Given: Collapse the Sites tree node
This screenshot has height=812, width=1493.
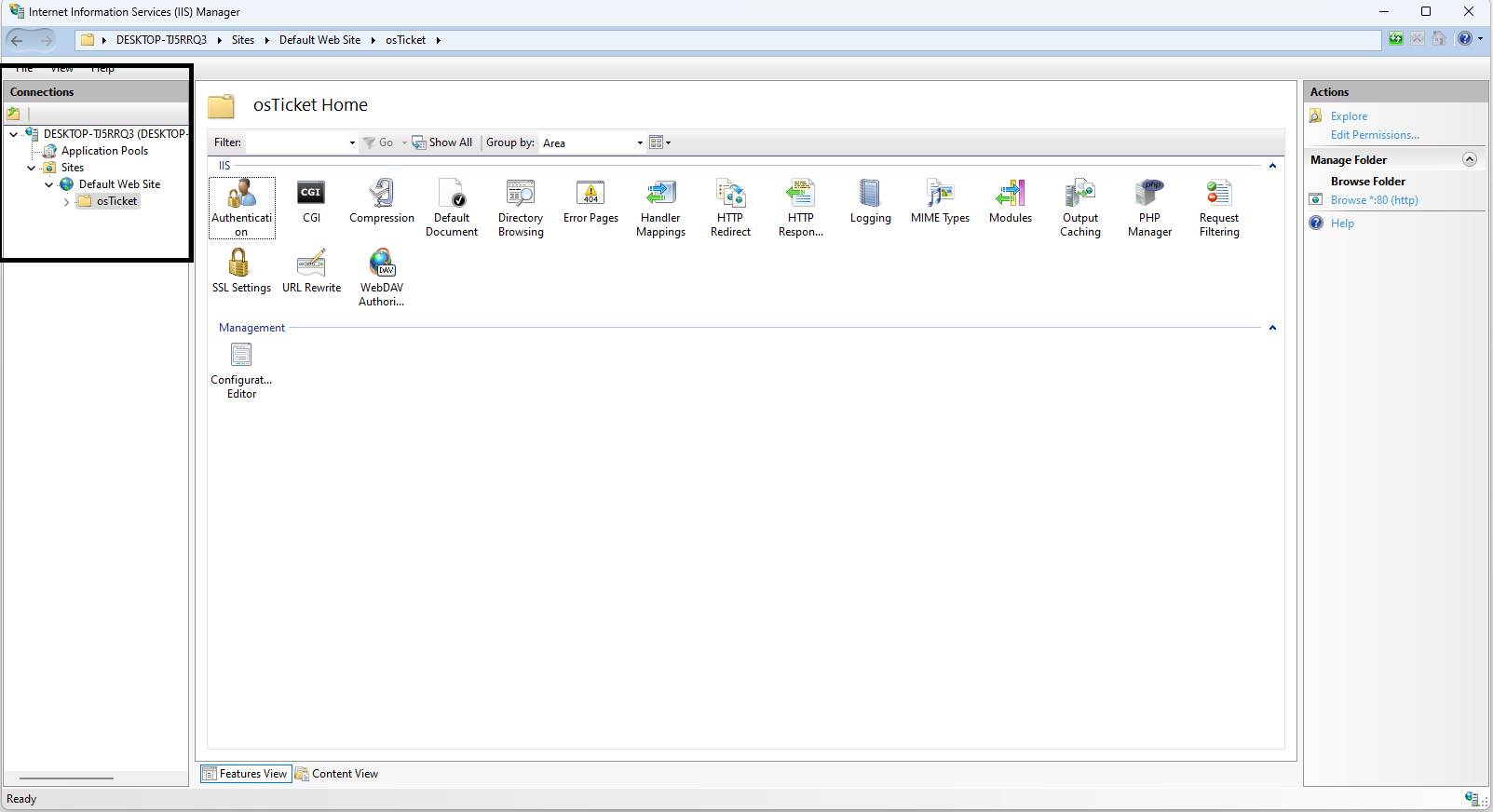Looking at the screenshot, I should click(x=32, y=168).
